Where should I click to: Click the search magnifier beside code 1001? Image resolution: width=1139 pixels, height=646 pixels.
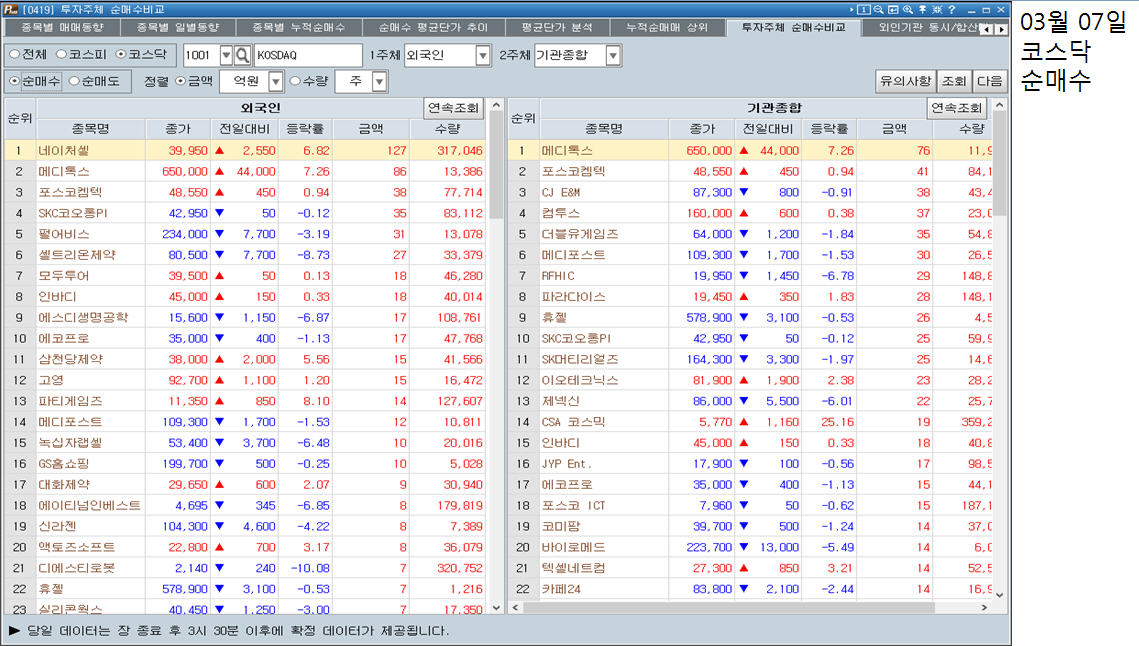coord(242,56)
